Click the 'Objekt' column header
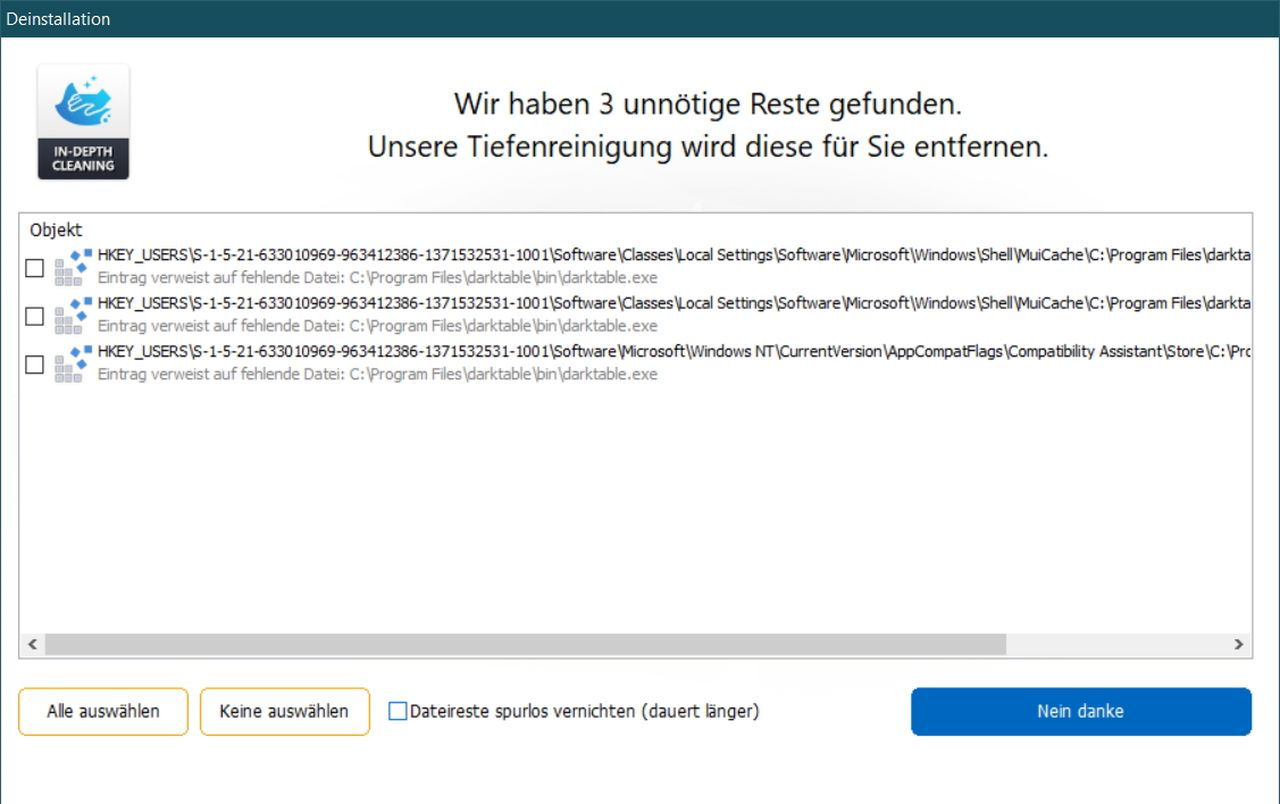Screen dimensions: 1280x804 56,229
